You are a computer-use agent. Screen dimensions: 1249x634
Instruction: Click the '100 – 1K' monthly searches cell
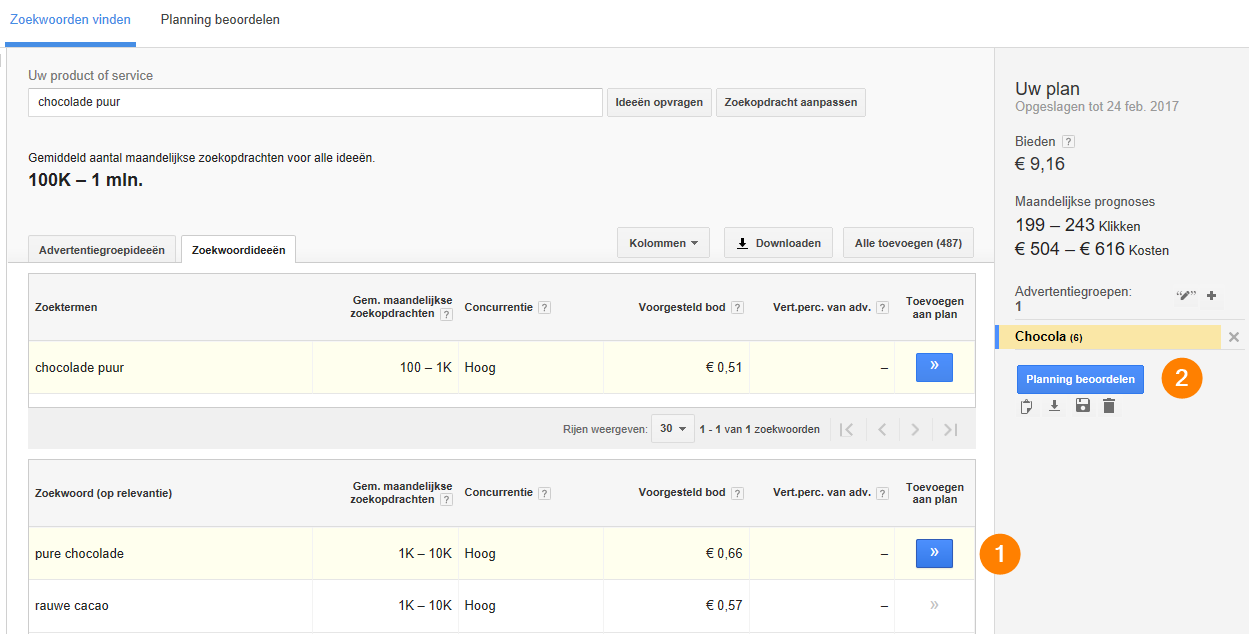pos(426,367)
